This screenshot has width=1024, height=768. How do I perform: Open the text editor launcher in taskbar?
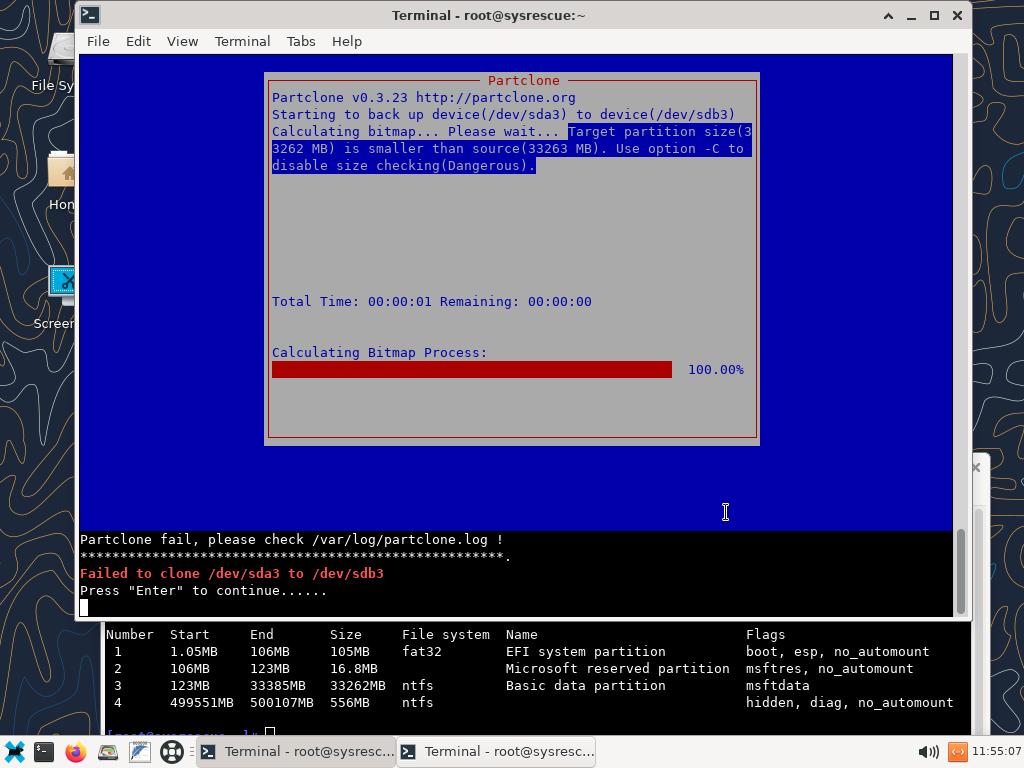click(x=139, y=752)
